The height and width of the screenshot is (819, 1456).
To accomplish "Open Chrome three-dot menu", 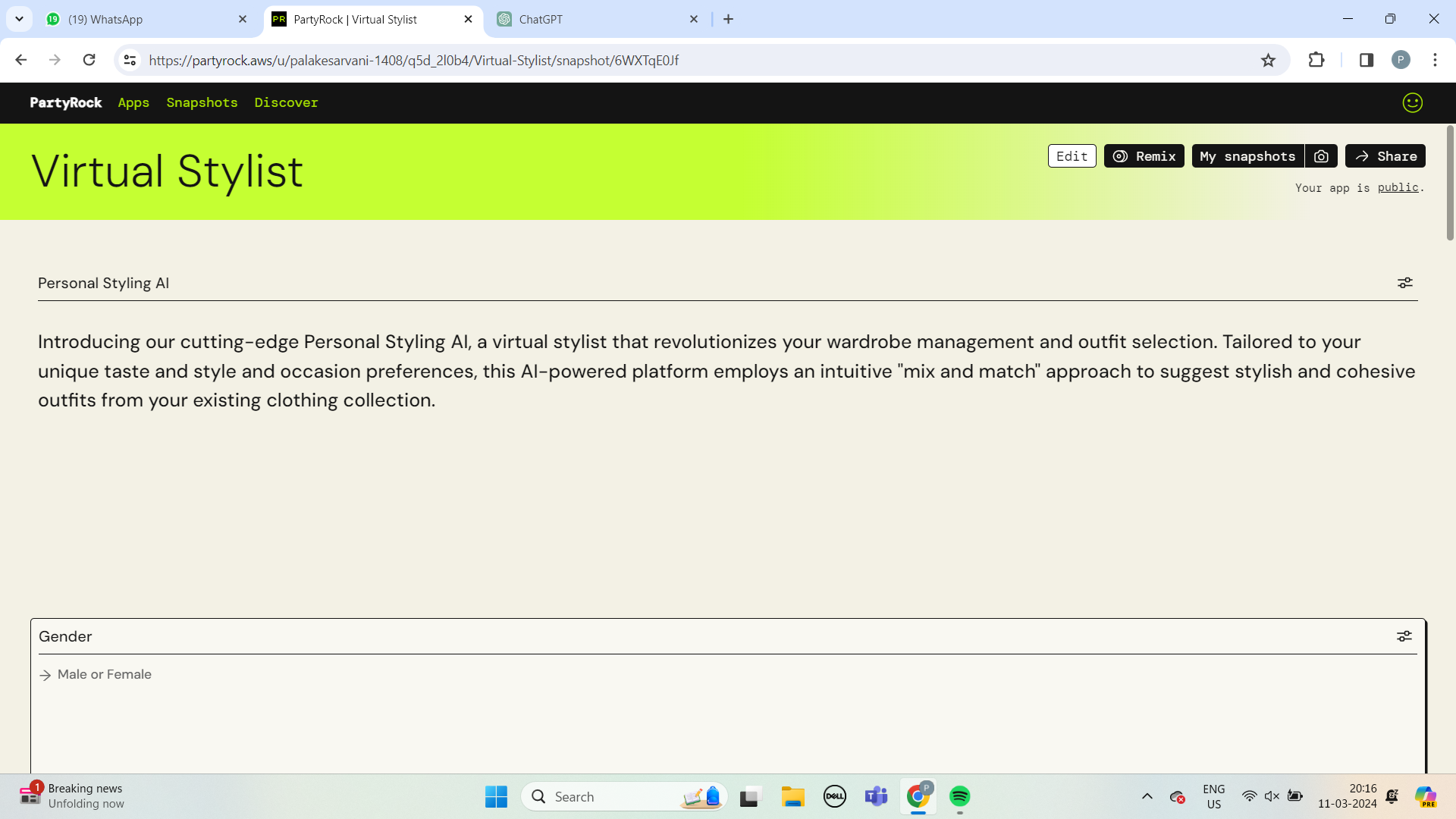I will click(1434, 60).
